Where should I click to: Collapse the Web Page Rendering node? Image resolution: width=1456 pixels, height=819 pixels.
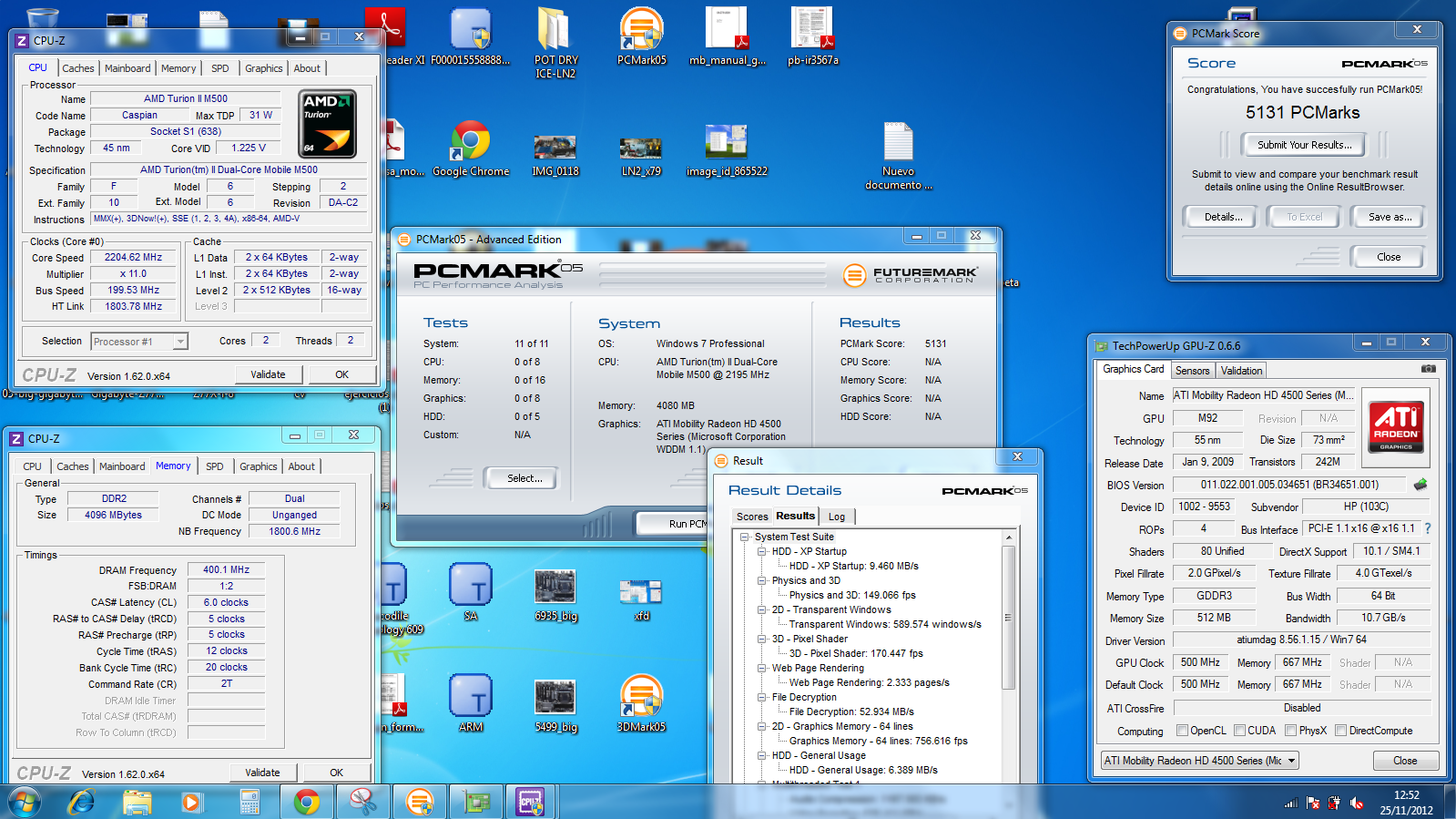762,668
